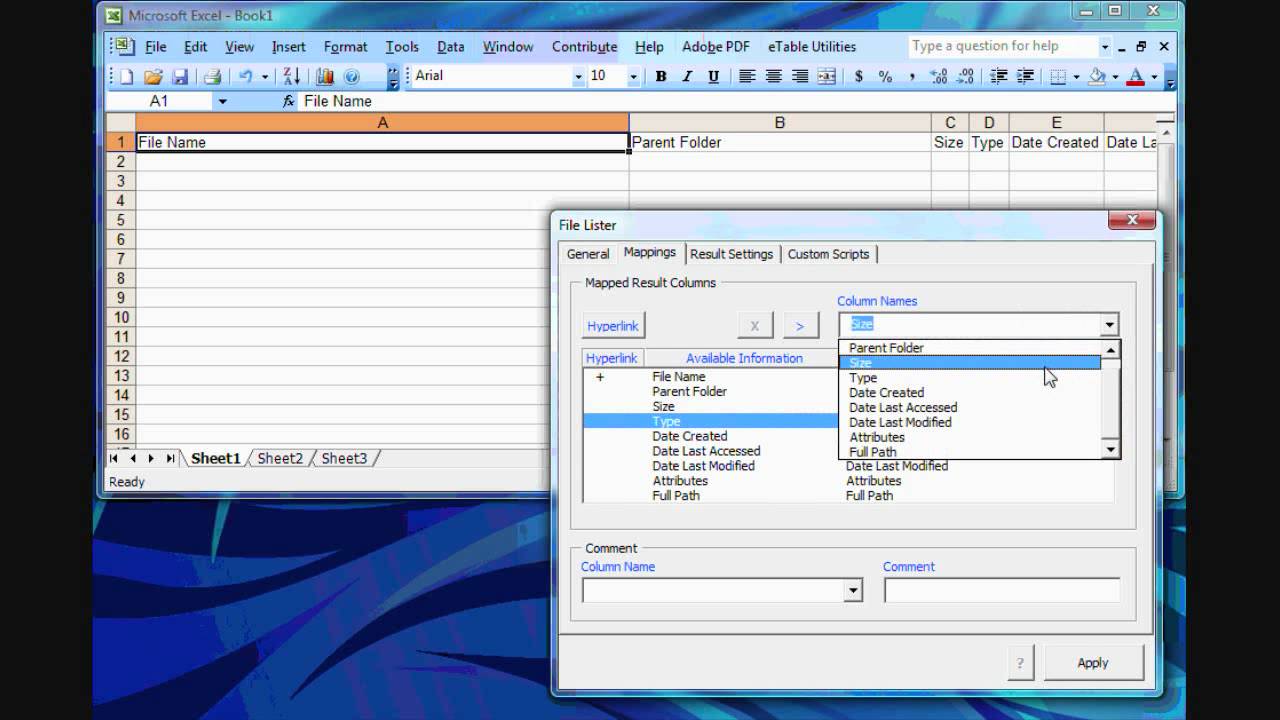Select Date Created in dropdown list
Image resolution: width=1280 pixels, height=720 pixels.
point(969,392)
